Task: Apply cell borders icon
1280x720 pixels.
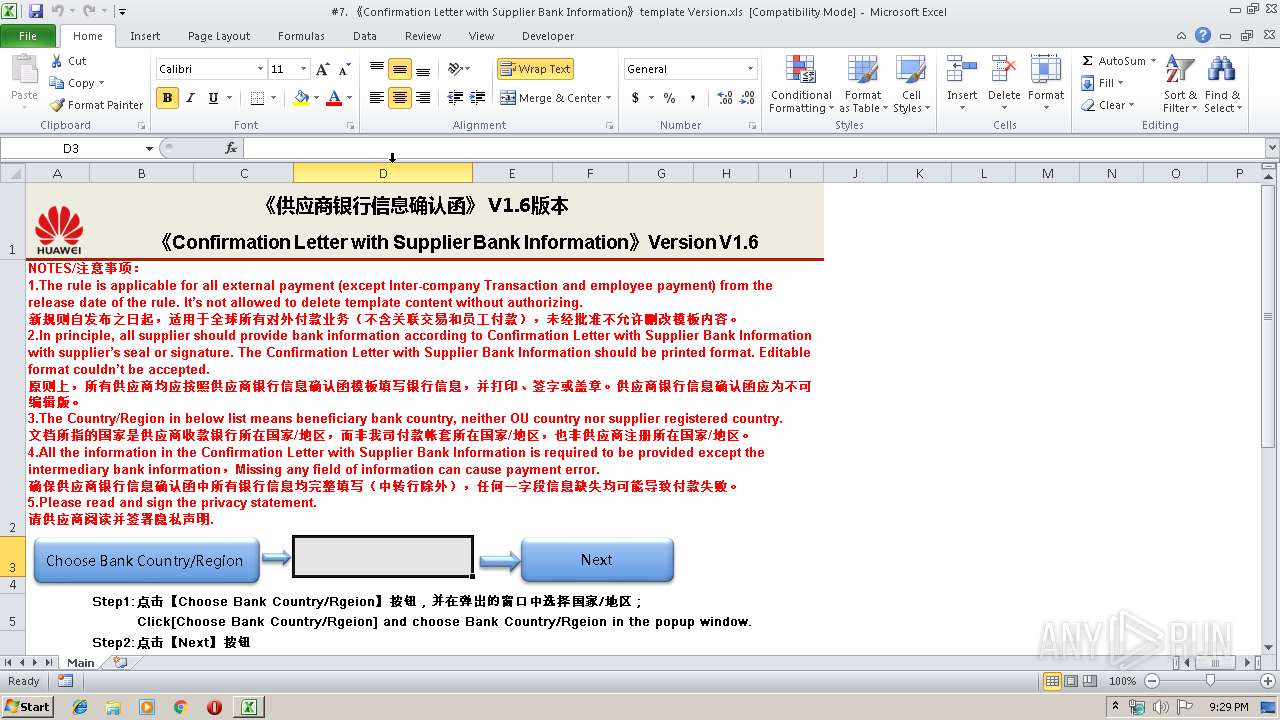Action: 258,98
